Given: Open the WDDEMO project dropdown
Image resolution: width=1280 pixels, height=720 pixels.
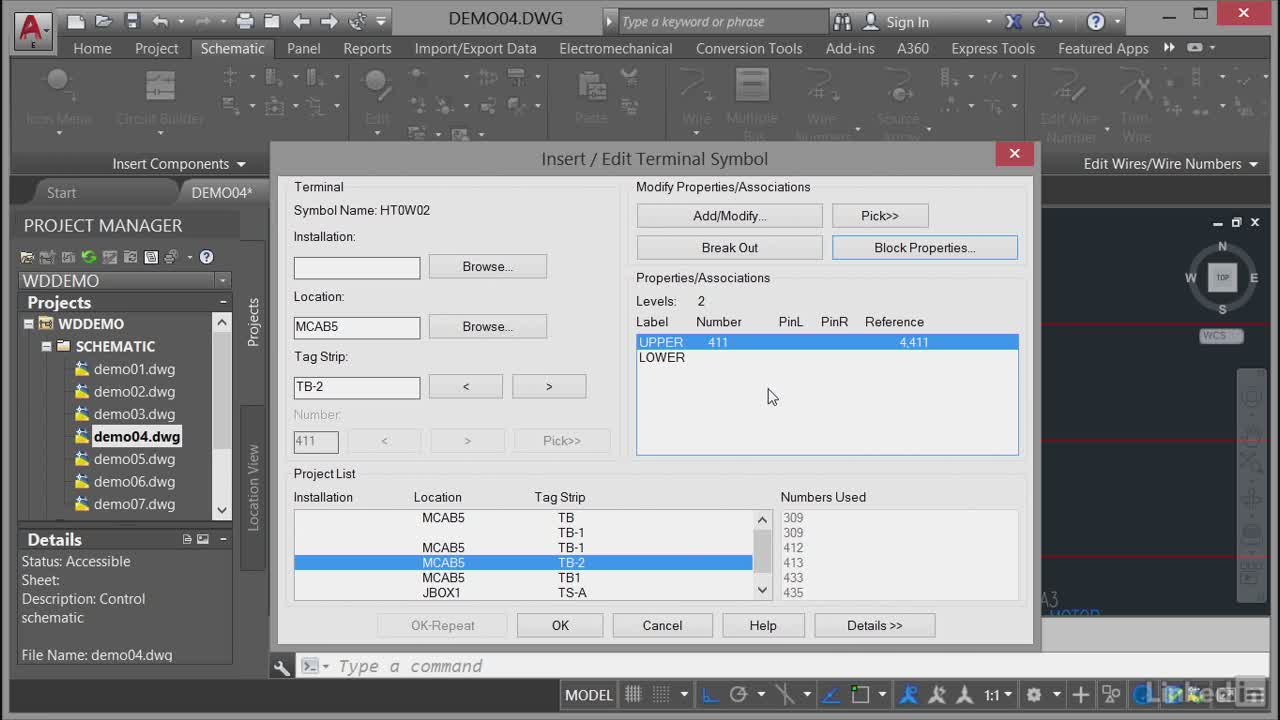Looking at the screenshot, I should pos(223,281).
